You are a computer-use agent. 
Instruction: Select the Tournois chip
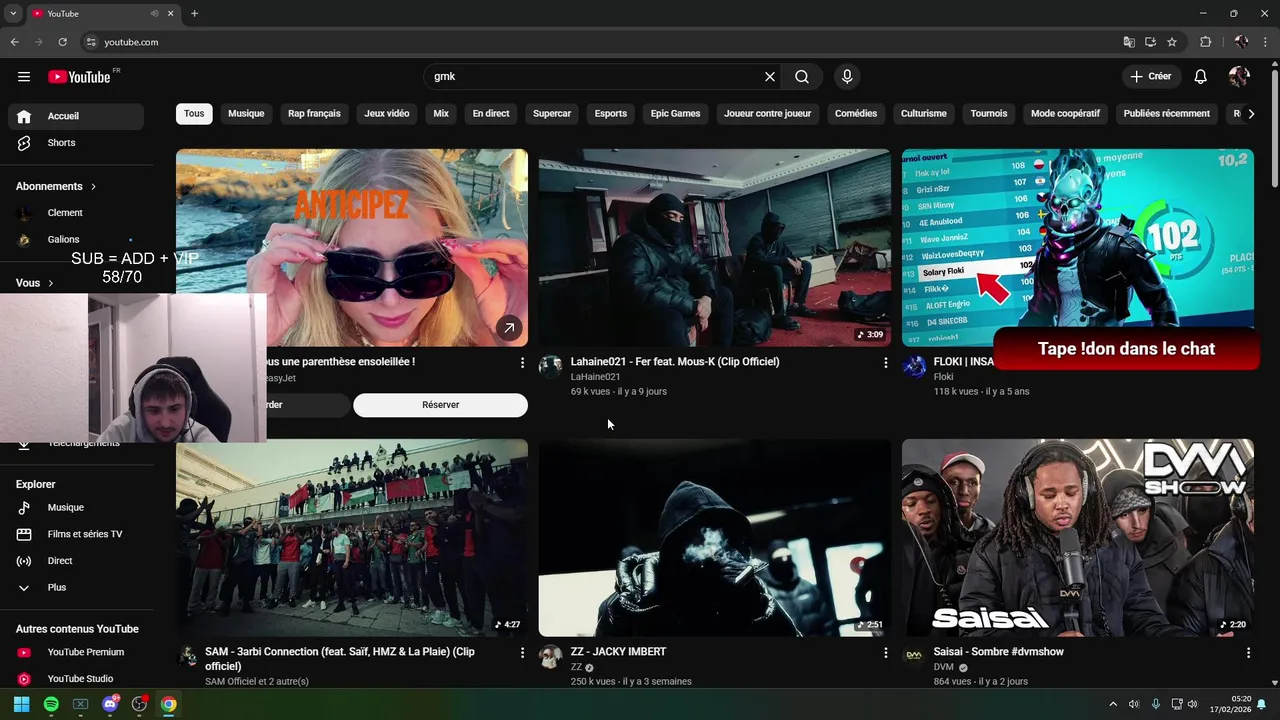989,114
